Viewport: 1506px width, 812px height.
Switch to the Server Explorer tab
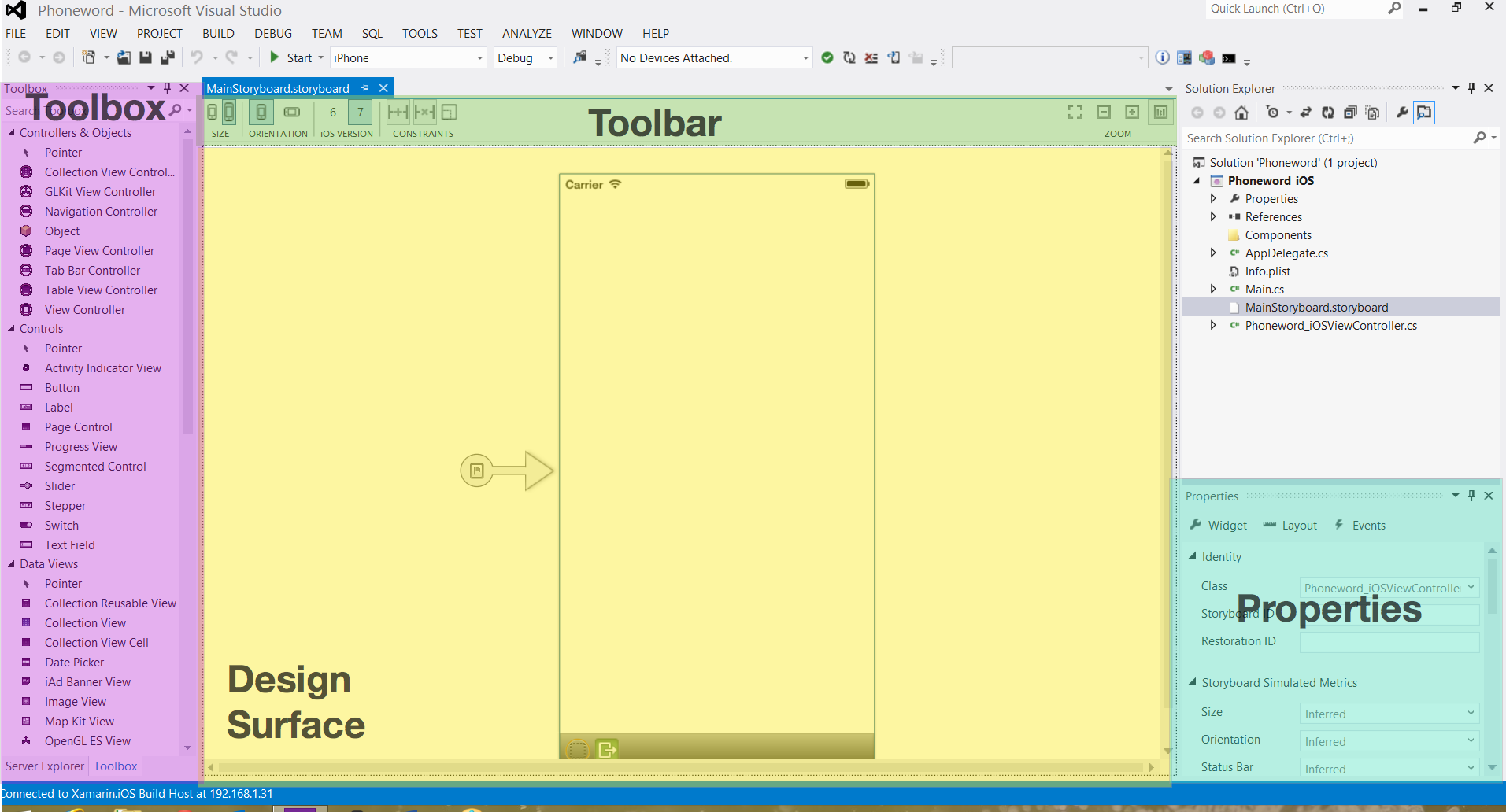(x=45, y=766)
